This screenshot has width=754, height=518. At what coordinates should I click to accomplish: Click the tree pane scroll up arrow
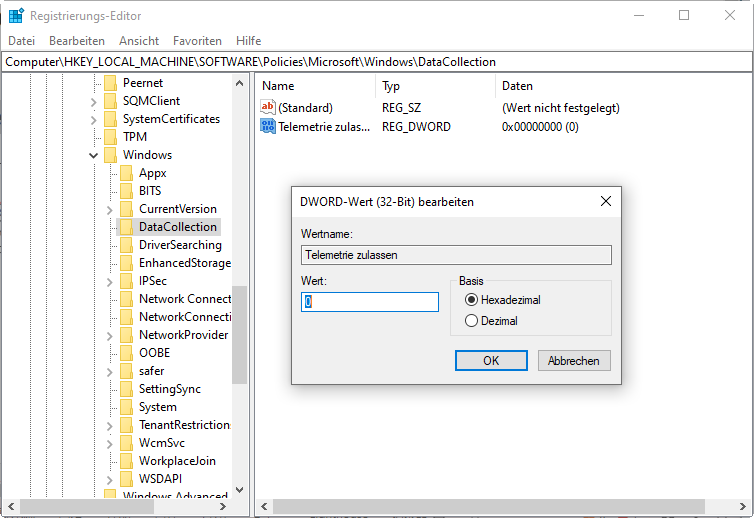point(239,83)
